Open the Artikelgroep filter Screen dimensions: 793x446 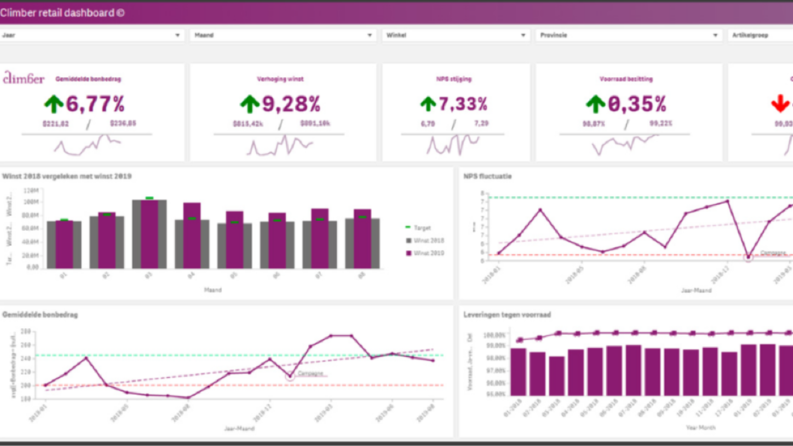point(761,35)
